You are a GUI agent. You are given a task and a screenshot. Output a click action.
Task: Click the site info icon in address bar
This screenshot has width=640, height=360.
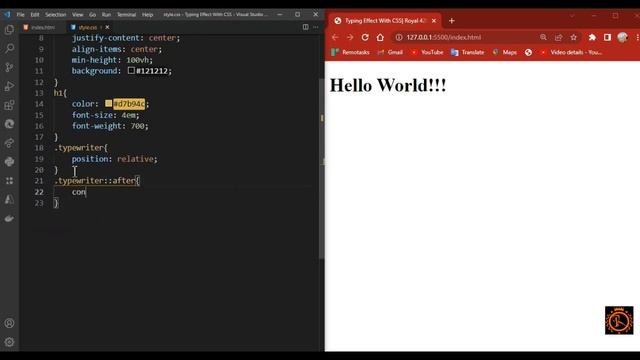coord(399,37)
